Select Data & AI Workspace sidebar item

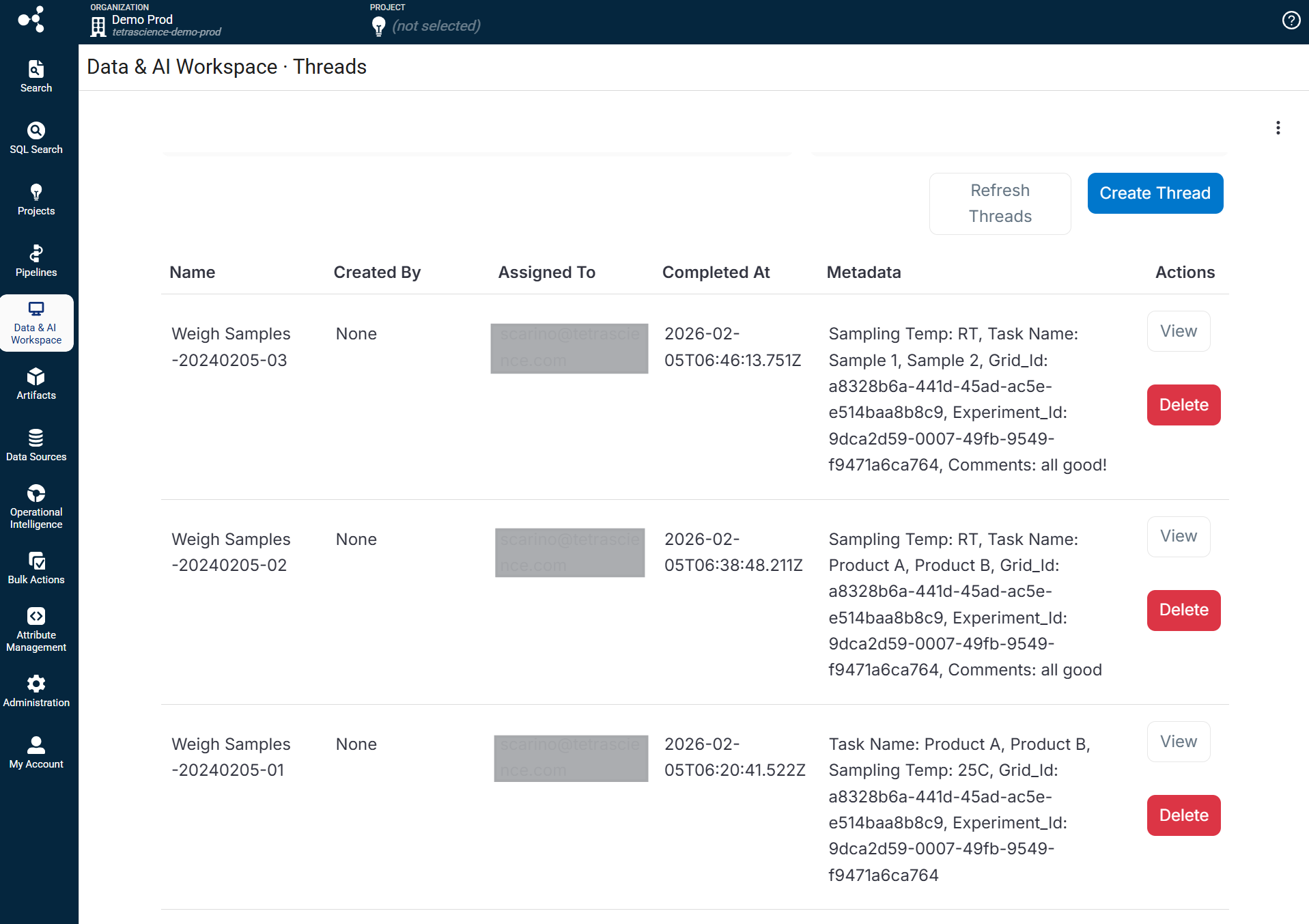[36, 323]
